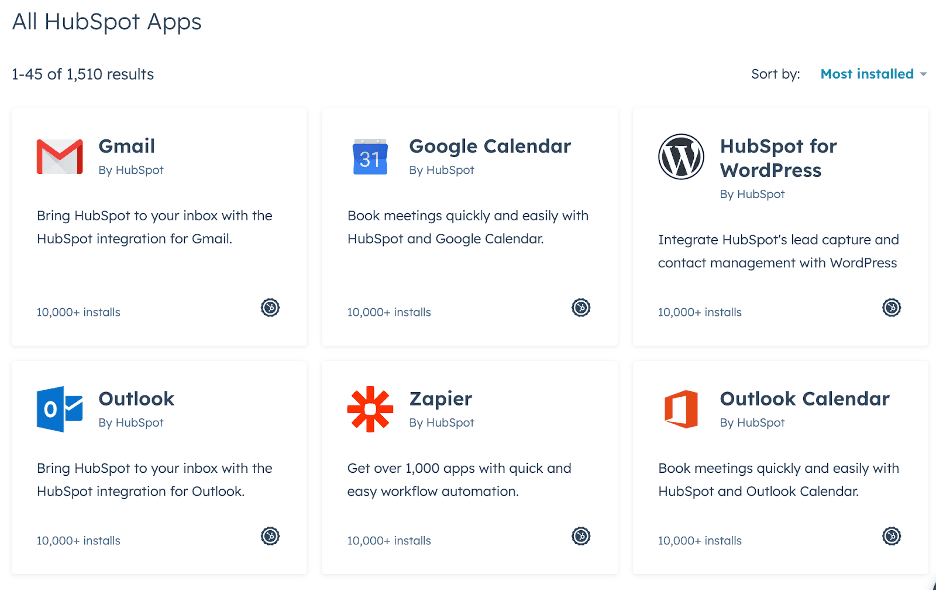Open the Gmail app title link
Screen dimensions: 936x590
tap(126, 146)
